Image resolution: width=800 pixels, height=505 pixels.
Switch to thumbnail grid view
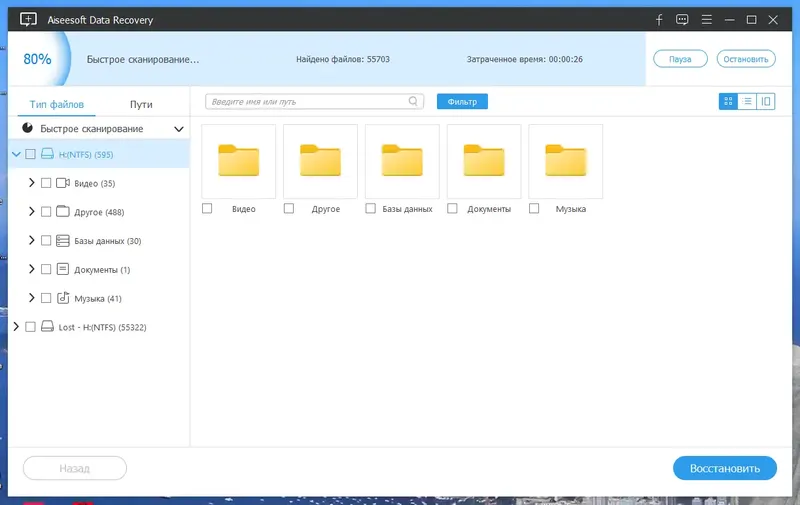coord(728,102)
